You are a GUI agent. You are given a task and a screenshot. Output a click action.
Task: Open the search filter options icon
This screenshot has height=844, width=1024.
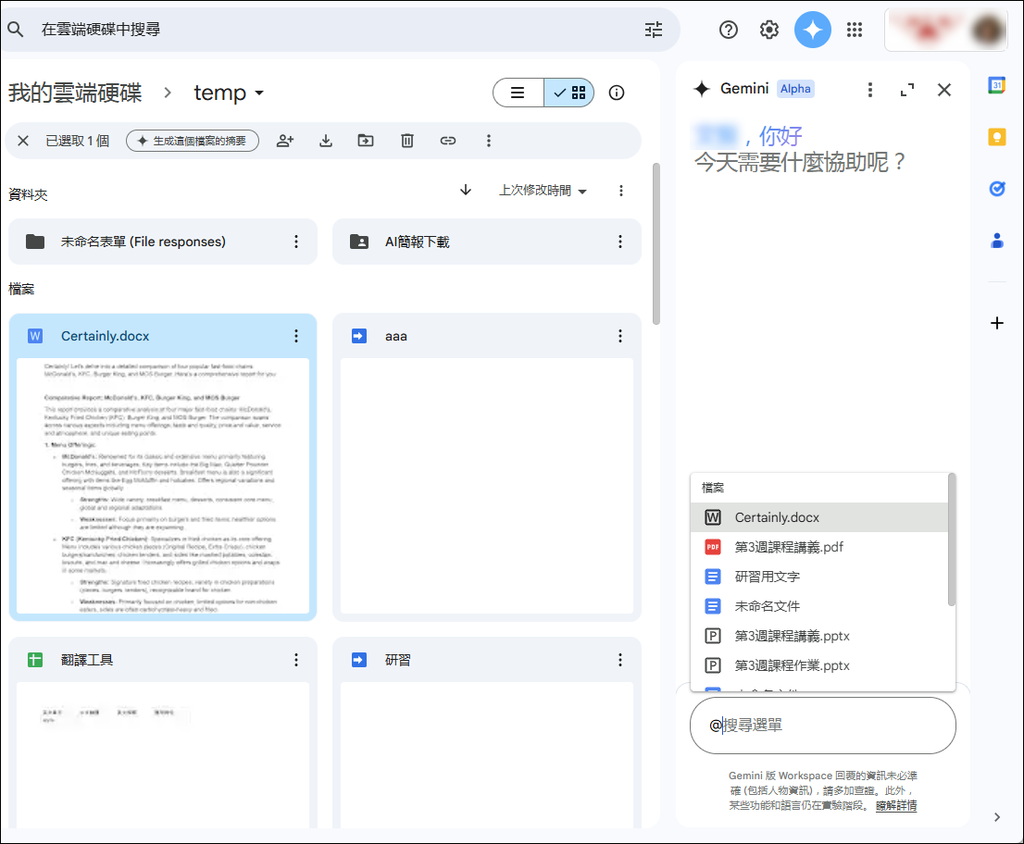tap(653, 29)
